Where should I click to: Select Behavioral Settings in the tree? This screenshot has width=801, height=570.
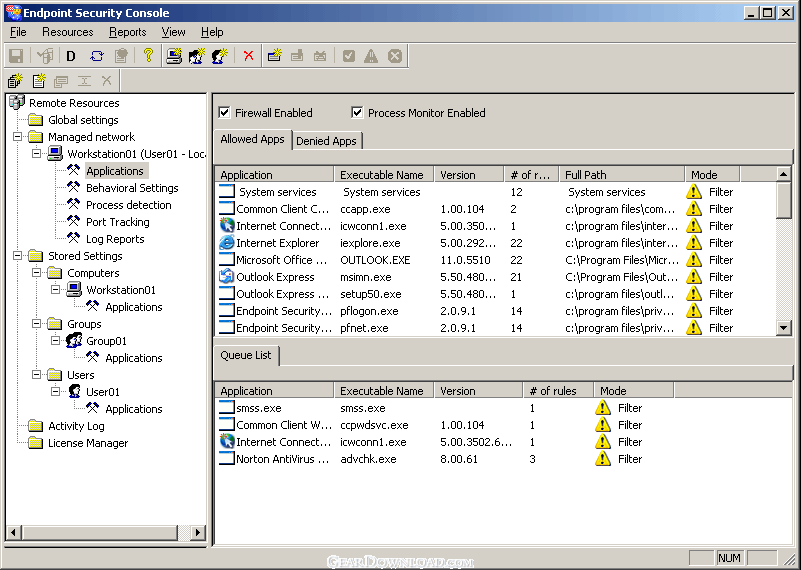pyautogui.click(x=132, y=188)
